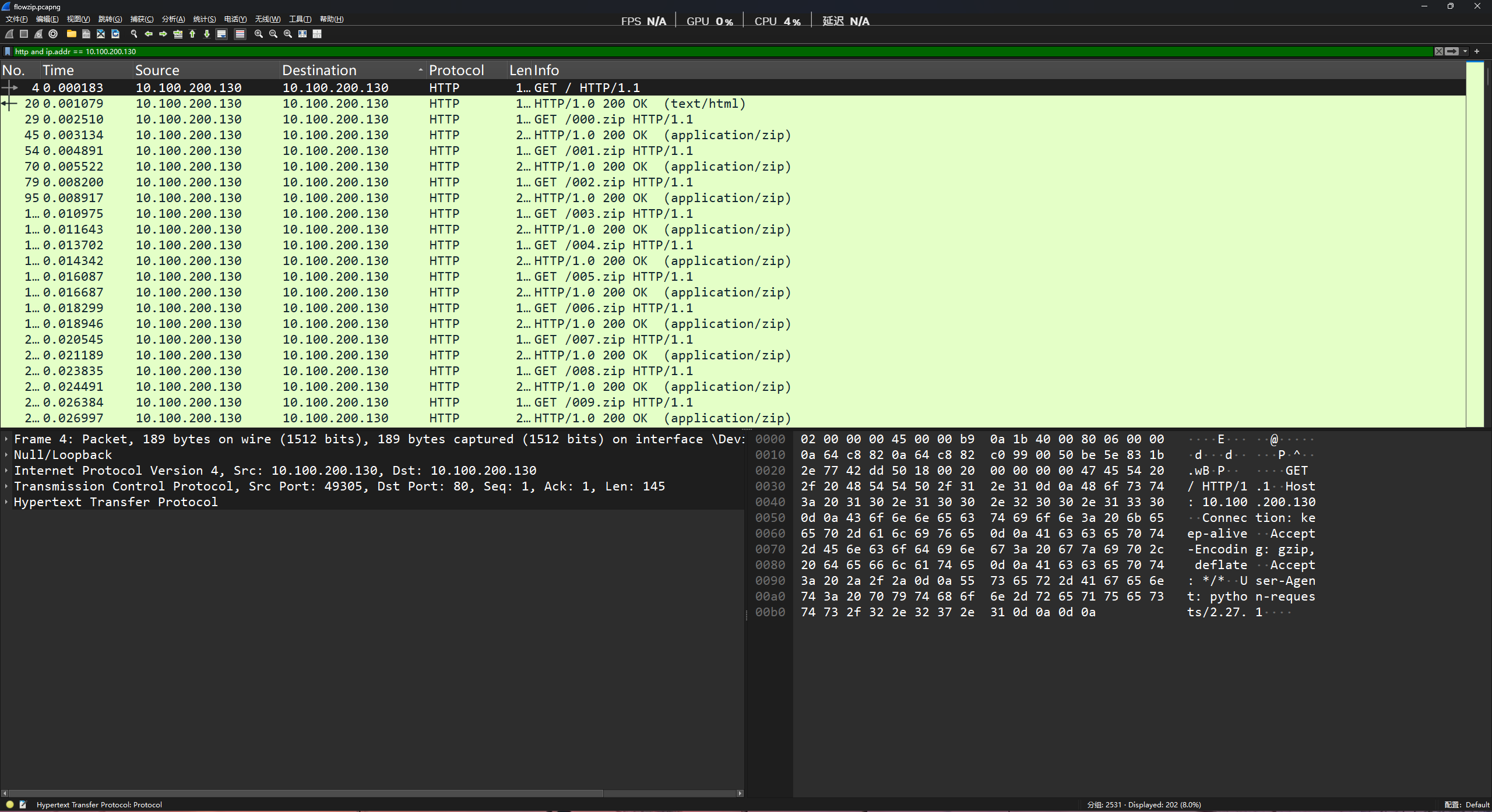Viewport: 1492px width, 812px height.
Task: Open a capture file with the folder icon
Action: 71,34
